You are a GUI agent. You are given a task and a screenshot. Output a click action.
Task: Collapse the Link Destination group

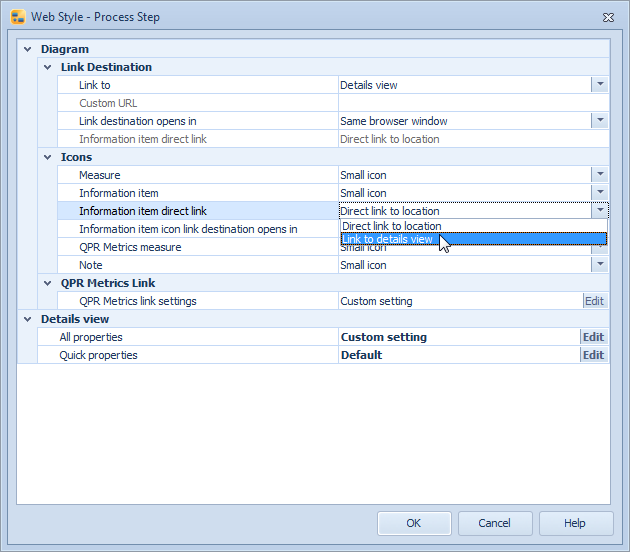tap(47, 67)
